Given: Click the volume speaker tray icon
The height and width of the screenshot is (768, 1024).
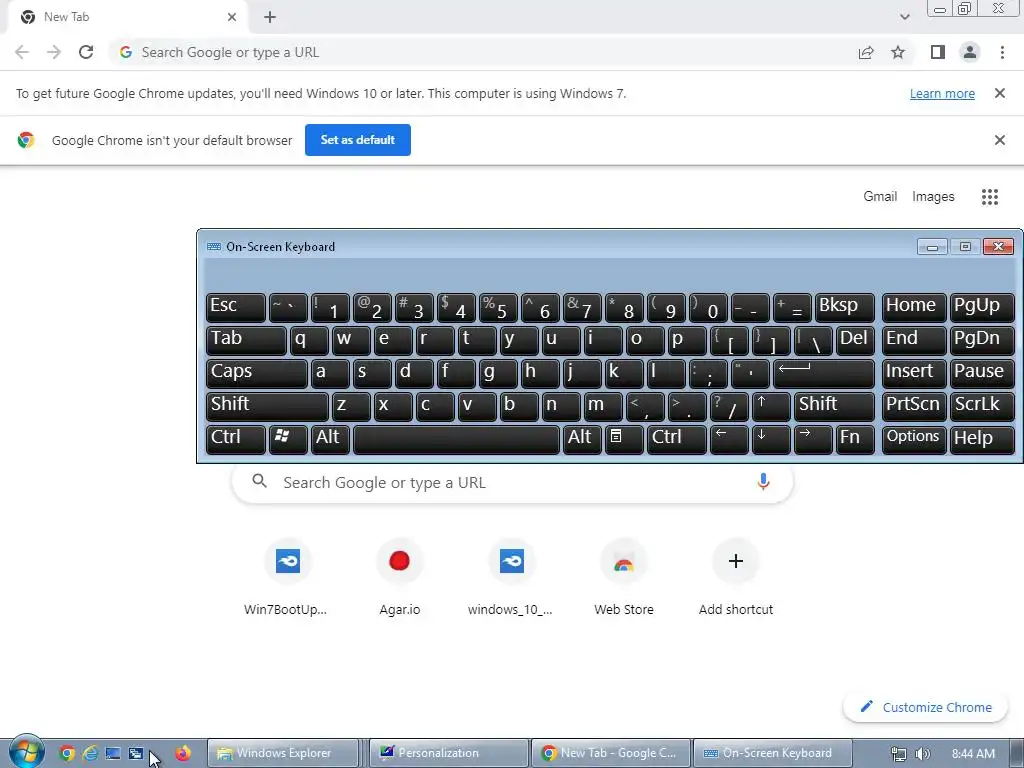Looking at the screenshot, I should 922,754.
